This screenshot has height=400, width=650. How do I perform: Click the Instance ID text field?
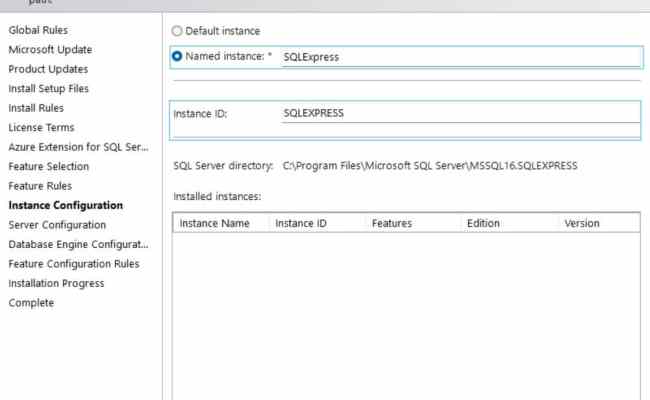pos(461,113)
